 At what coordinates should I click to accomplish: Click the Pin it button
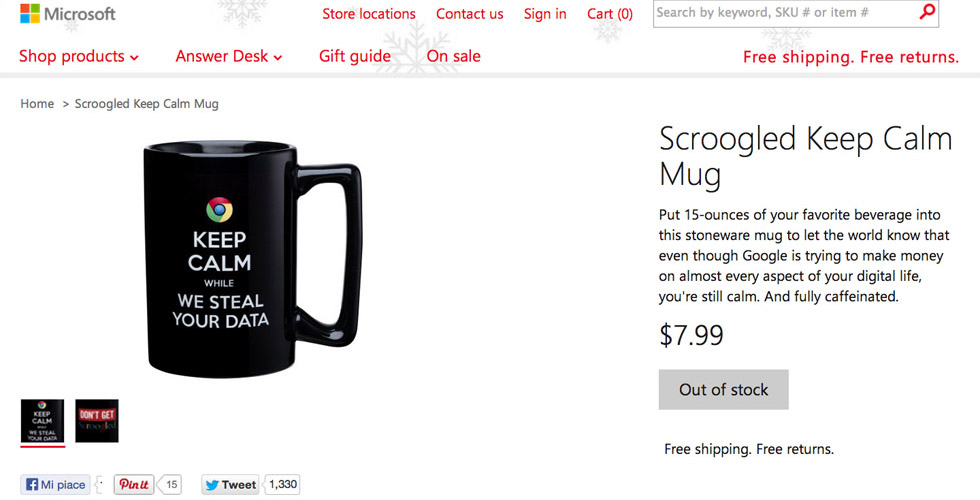pyautogui.click(x=134, y=485)
